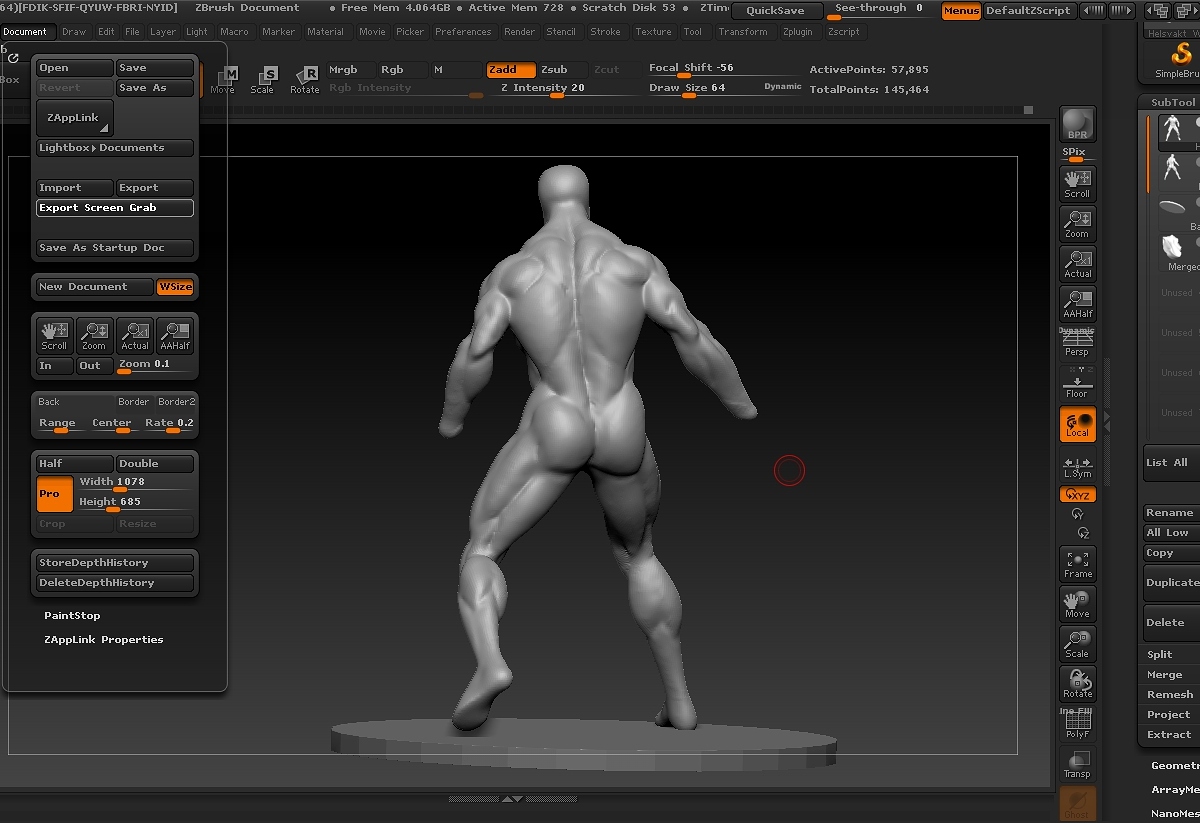Open the Render menu

point(519,32)
